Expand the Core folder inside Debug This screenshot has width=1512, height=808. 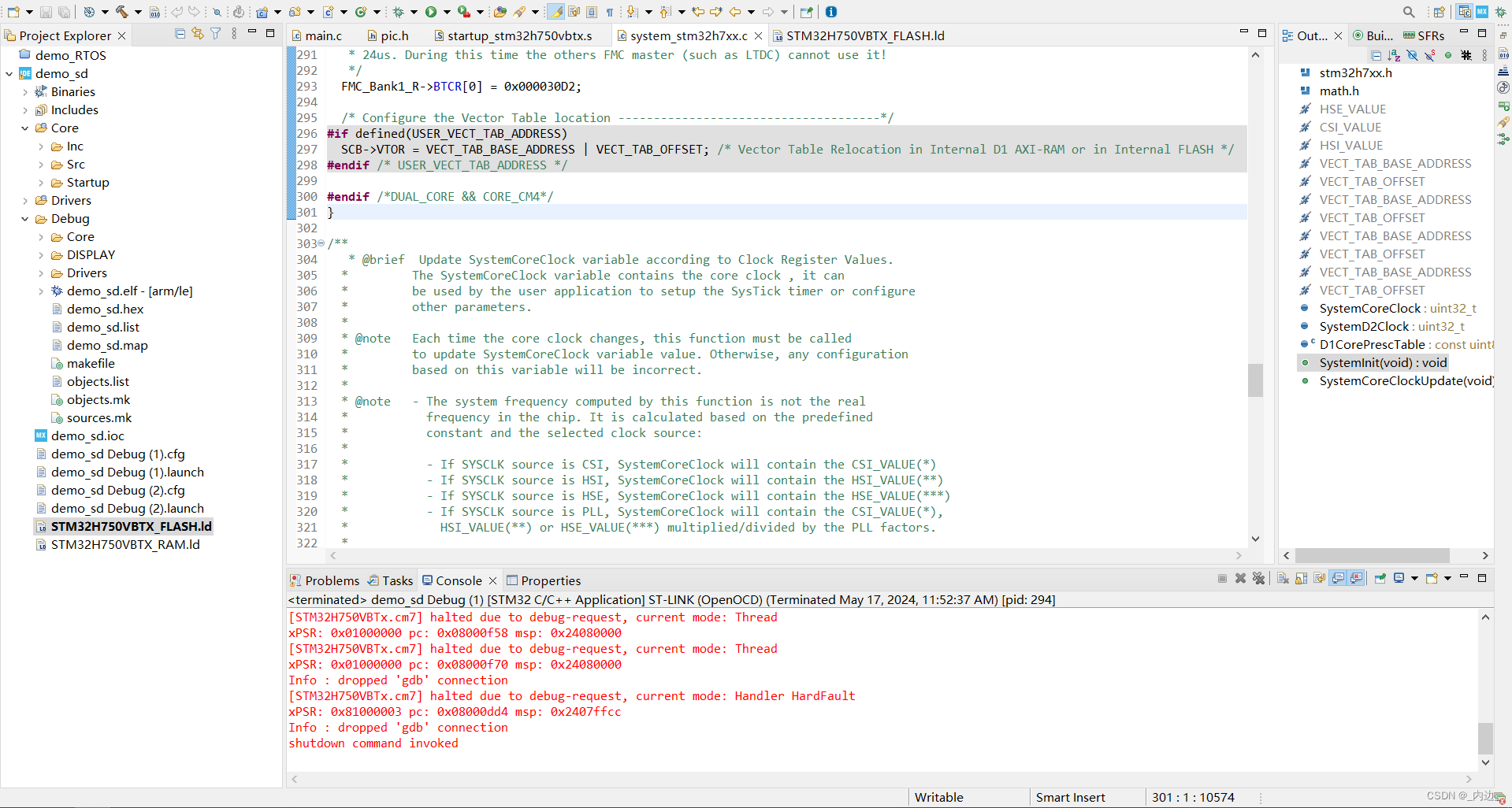[42, 236]
